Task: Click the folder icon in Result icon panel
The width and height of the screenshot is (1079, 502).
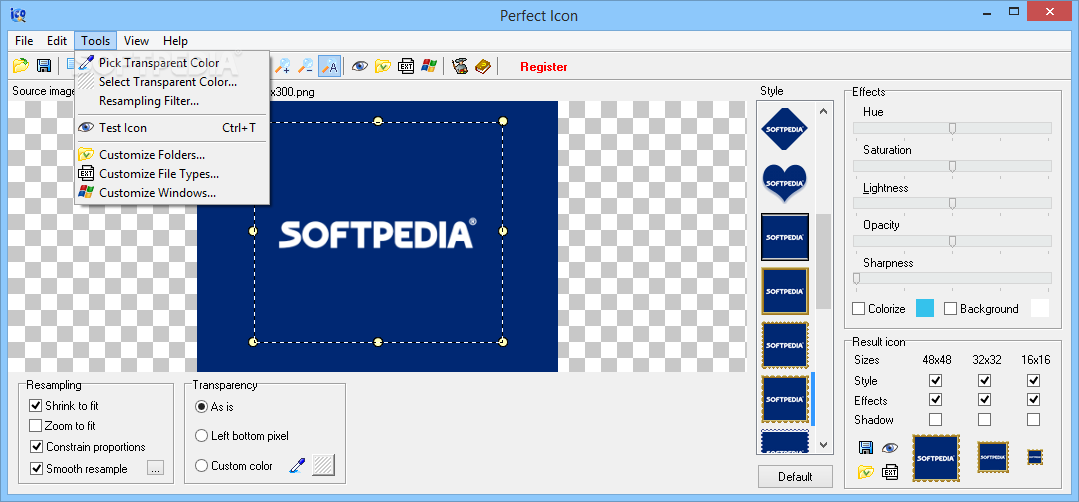Action: pos(866,472)
